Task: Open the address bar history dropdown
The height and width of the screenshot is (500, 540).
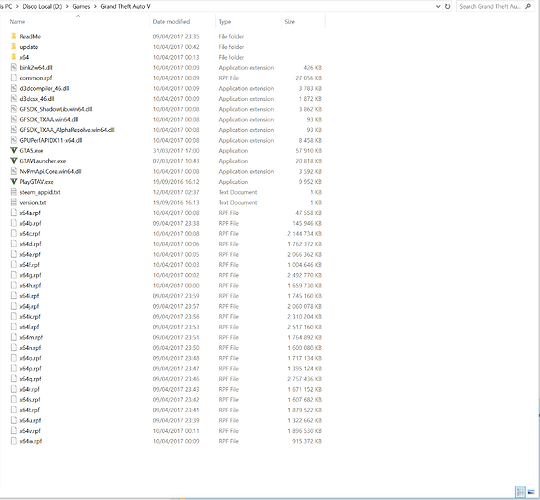Action: pyautogui.click(x=438, y=6)
